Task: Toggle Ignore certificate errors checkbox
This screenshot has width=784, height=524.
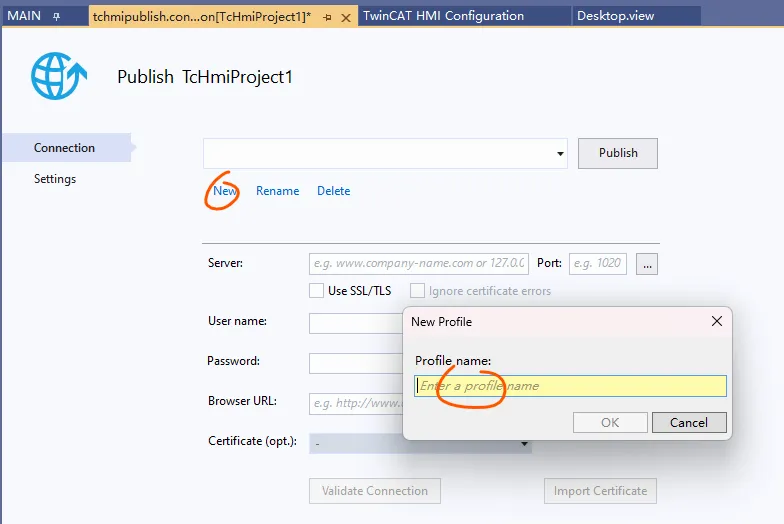Action: pos(418,290)
